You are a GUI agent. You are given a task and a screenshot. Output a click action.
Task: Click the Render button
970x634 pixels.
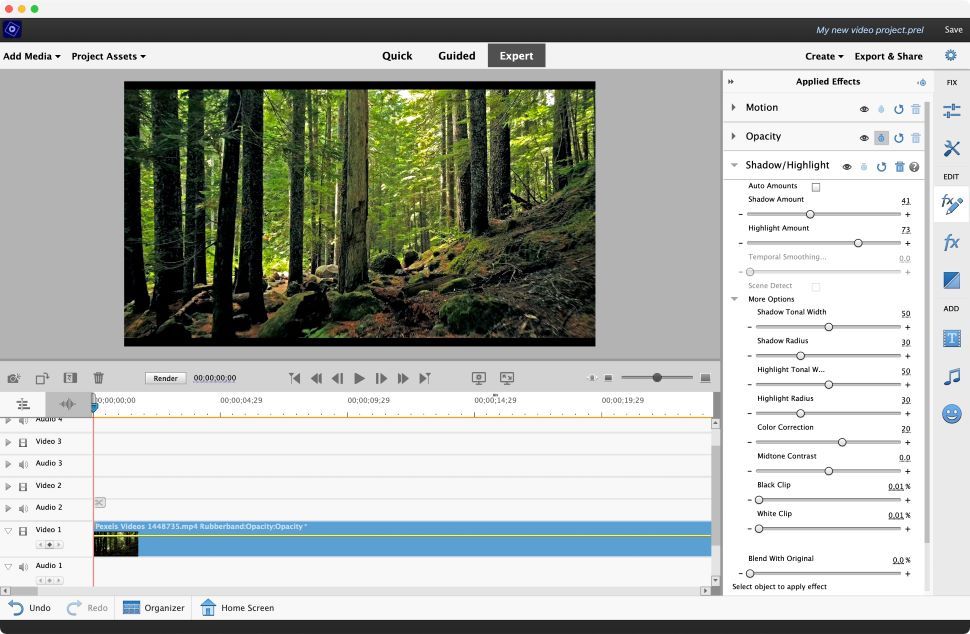tap(164, 378)
